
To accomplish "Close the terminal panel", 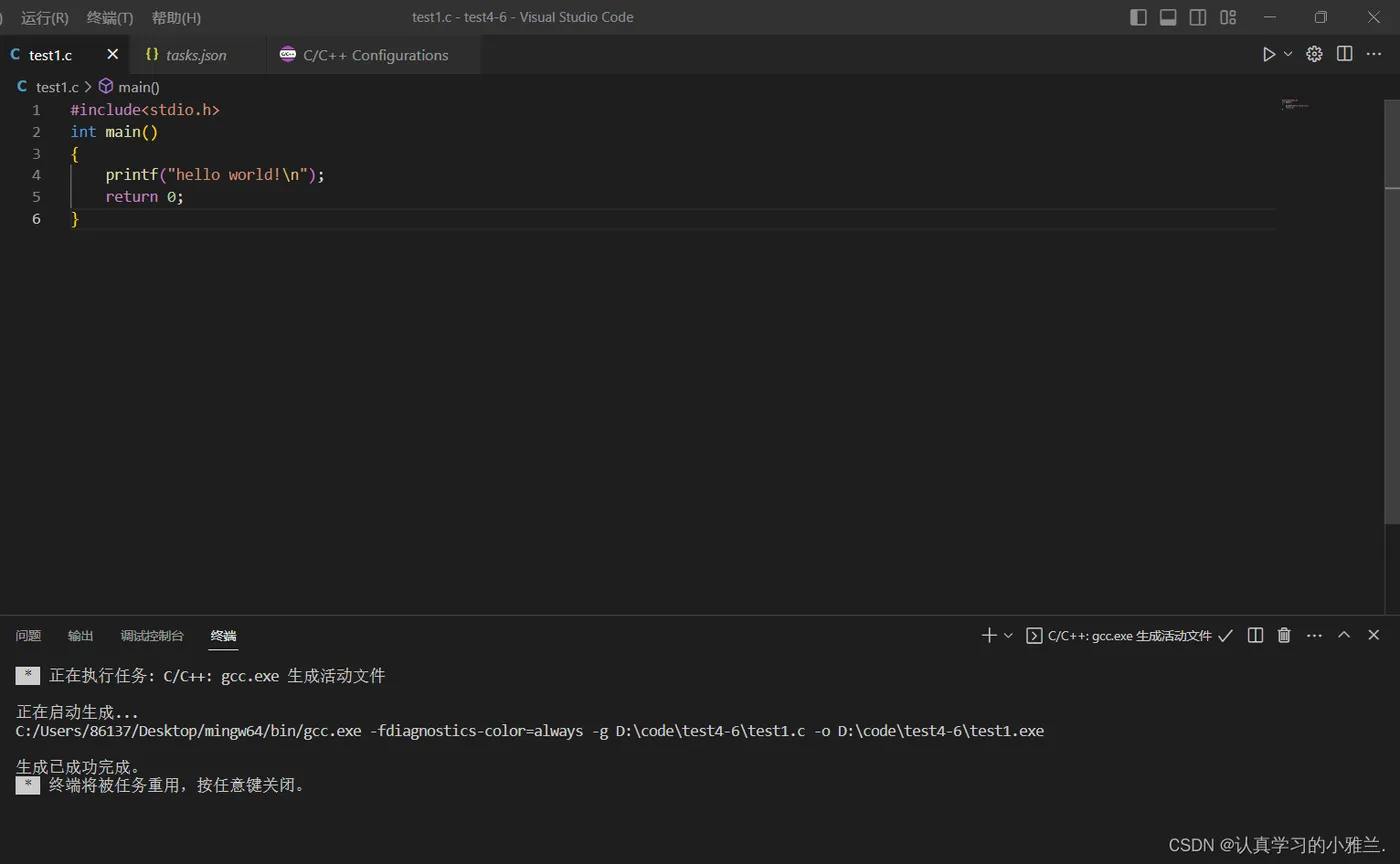I will pyautogui.click(x=1374, y=635).
